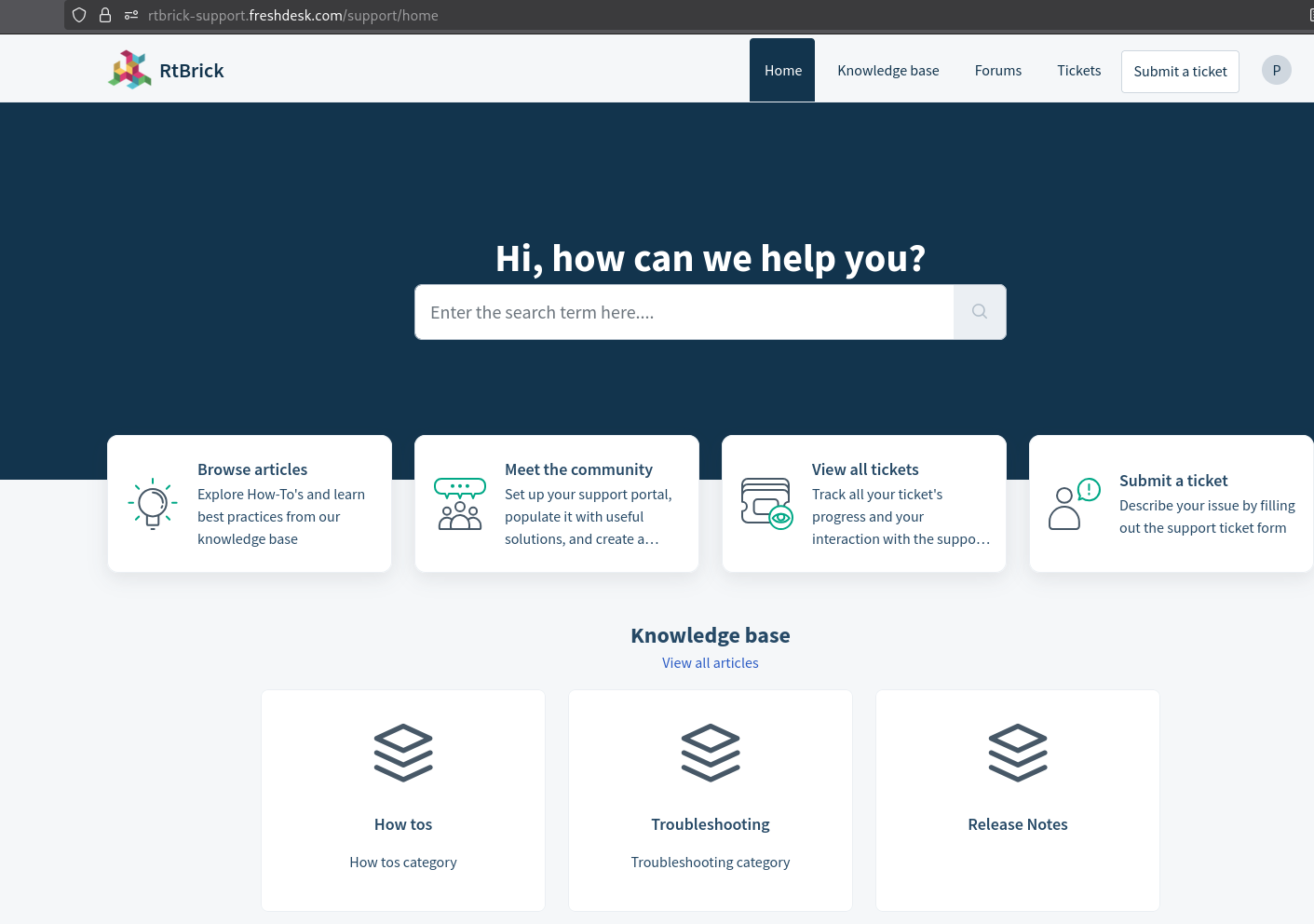Viewport: 1314px width, 924px height.
Task: Go to the Forums navigation item
Action: (x=997, y=71)
